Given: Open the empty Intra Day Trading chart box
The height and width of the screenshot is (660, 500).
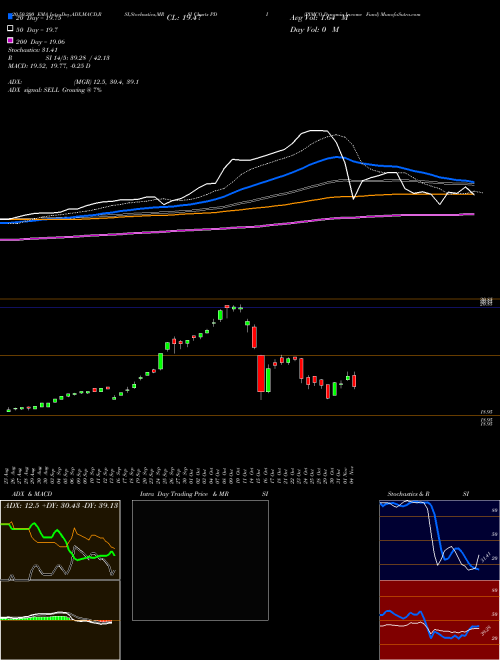Looking at the screenshot, I should pos(200,560).
